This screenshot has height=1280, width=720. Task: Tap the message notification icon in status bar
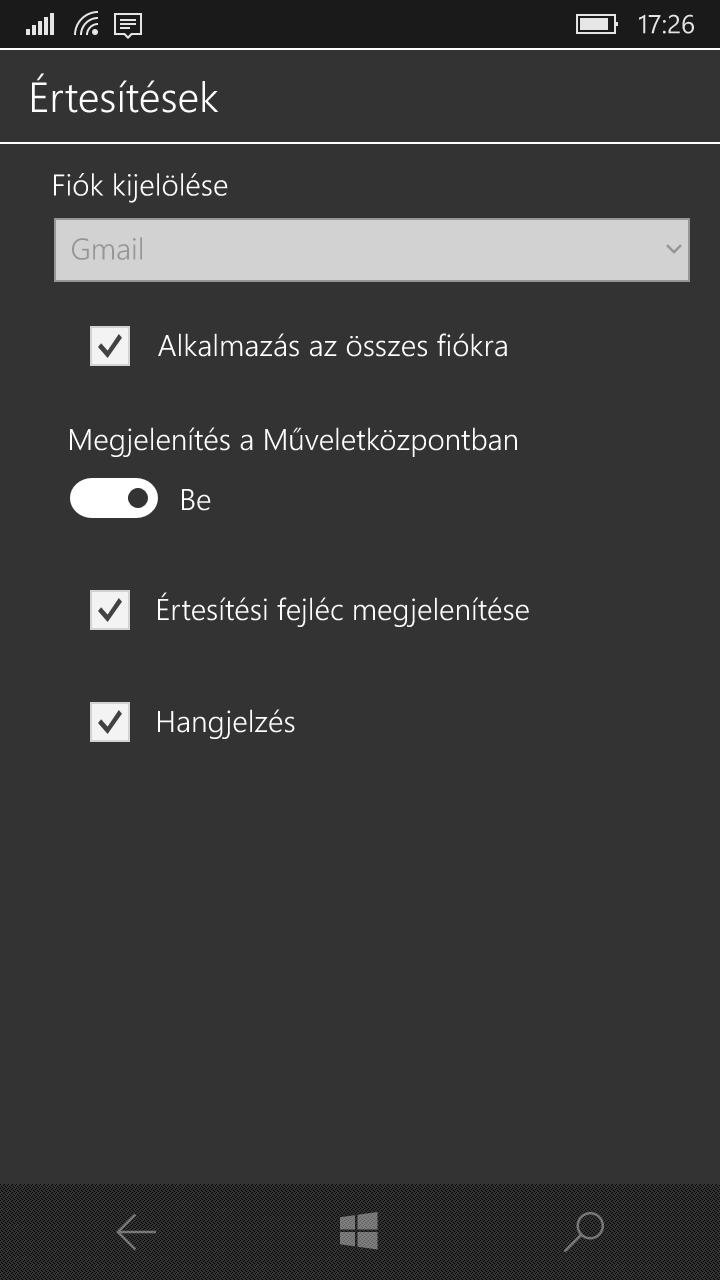(x=128, y=25)
